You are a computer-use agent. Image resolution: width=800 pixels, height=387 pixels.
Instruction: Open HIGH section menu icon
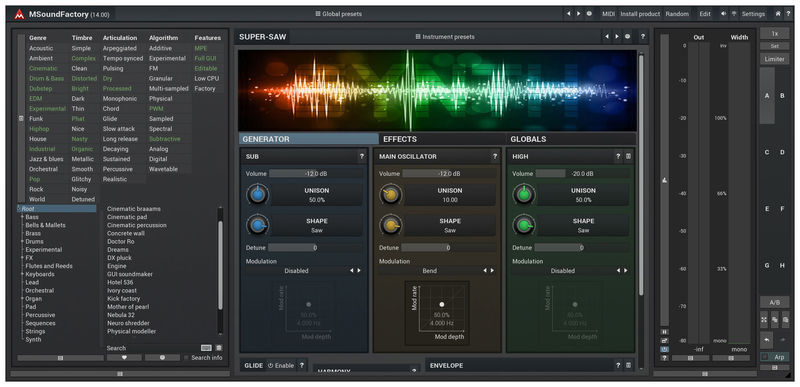coord(628,157)
